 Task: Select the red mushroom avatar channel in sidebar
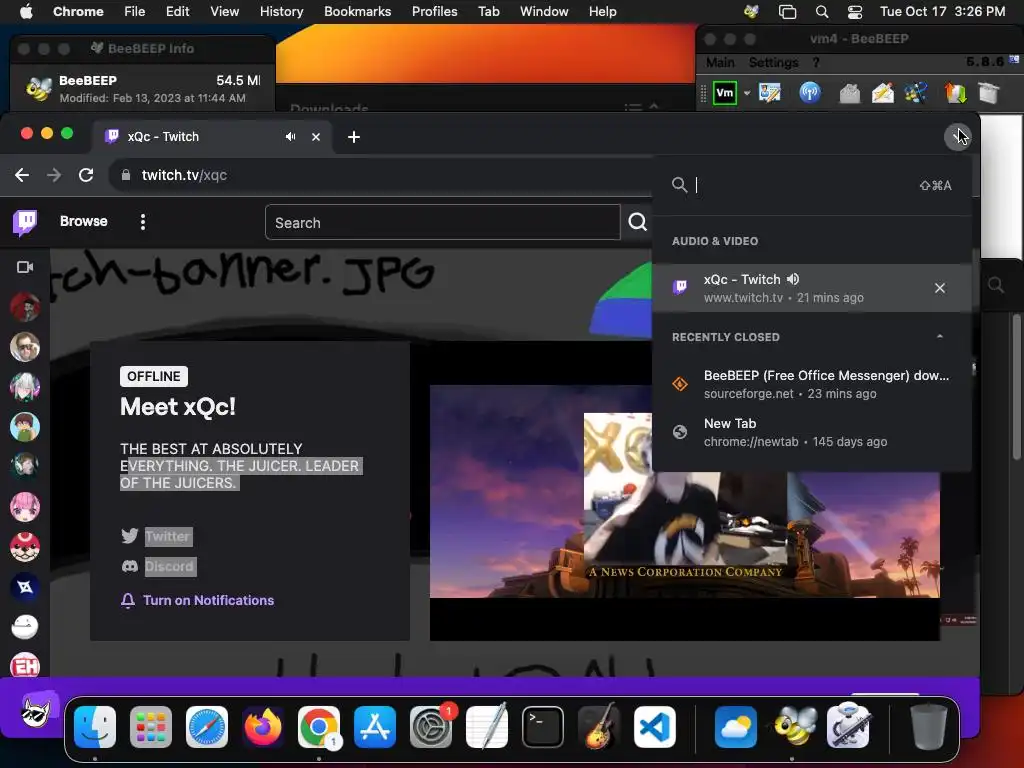tap(25, 547)
